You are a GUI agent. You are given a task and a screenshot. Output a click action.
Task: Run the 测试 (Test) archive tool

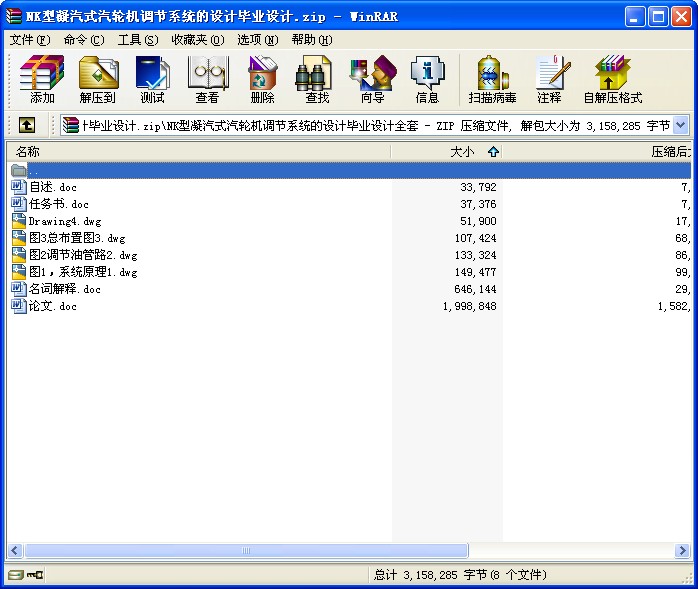(152, 79)
